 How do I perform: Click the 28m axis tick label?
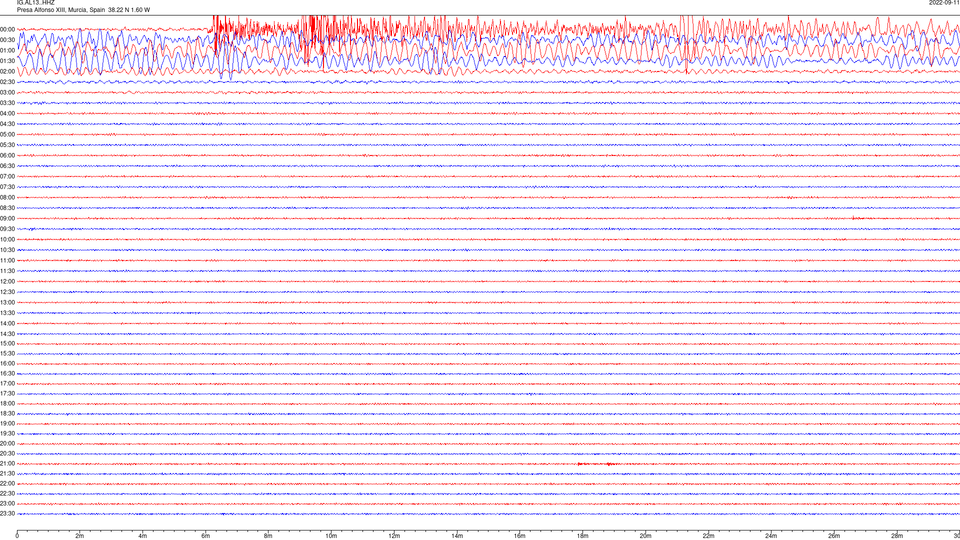[897, 536]
